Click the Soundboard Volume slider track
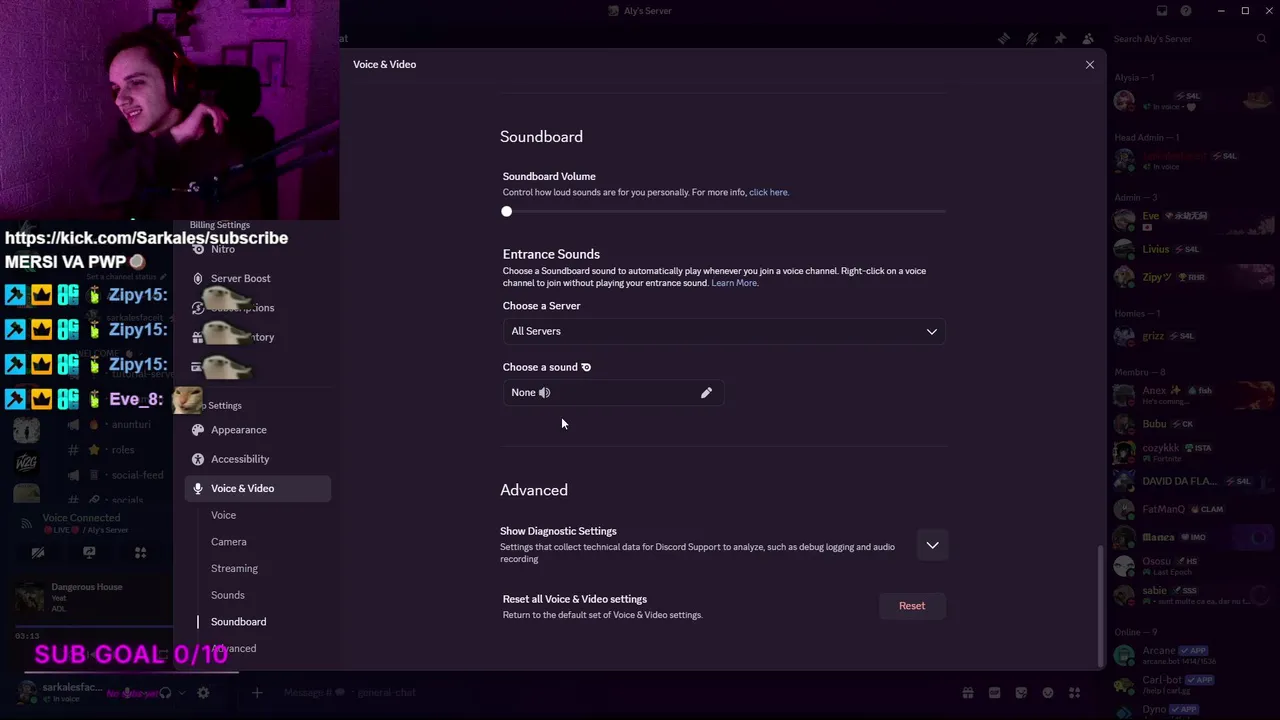 (x=724, y=211)
